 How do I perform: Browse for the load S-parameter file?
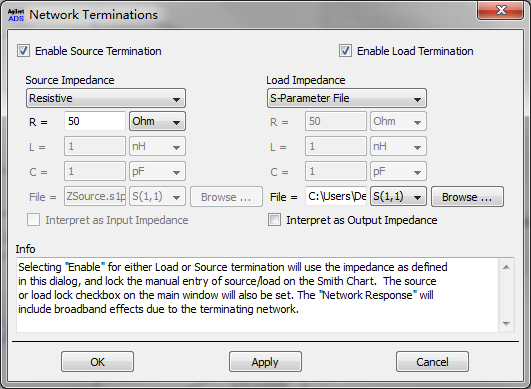pyautogui.click(x=467, y=197)
